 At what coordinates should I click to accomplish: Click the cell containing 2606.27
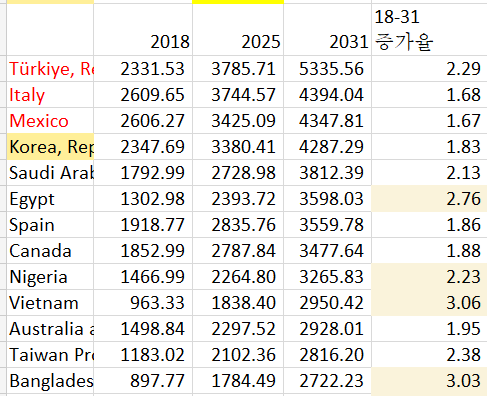143,121
